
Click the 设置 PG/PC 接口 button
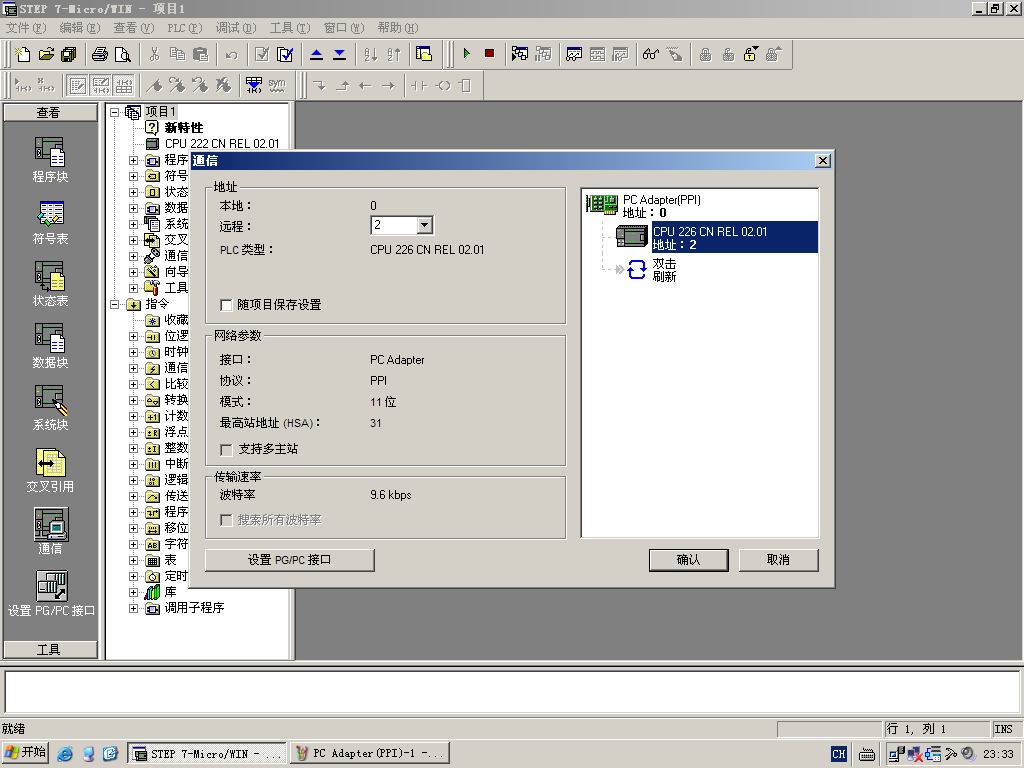289,560
